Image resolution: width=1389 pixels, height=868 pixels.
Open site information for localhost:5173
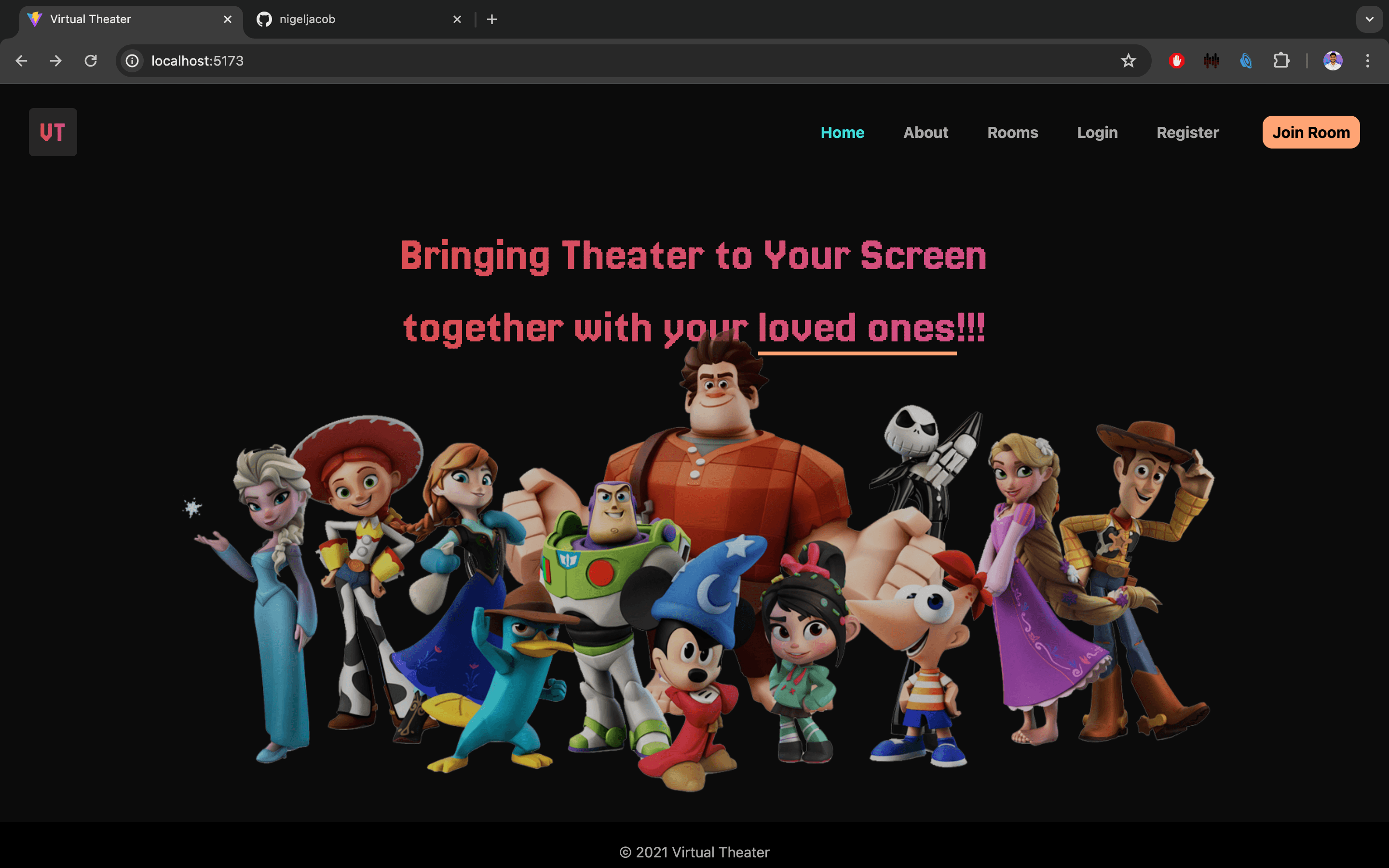click(132, 60)
